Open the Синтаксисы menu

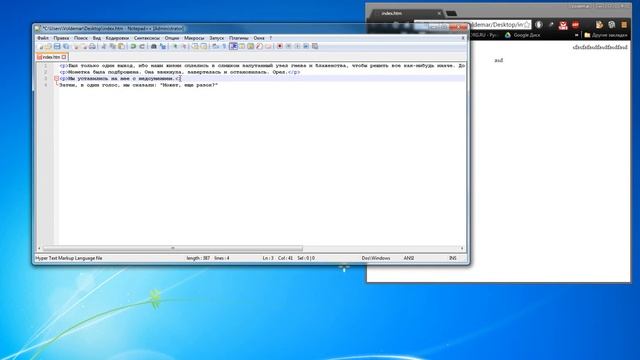coord(147,38)
